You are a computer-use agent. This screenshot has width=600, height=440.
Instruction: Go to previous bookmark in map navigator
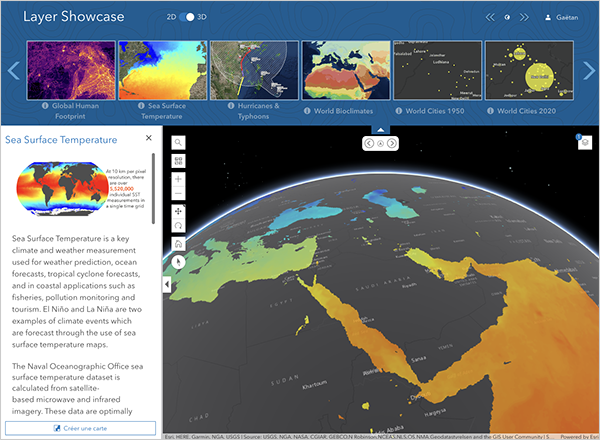(369, 143)
